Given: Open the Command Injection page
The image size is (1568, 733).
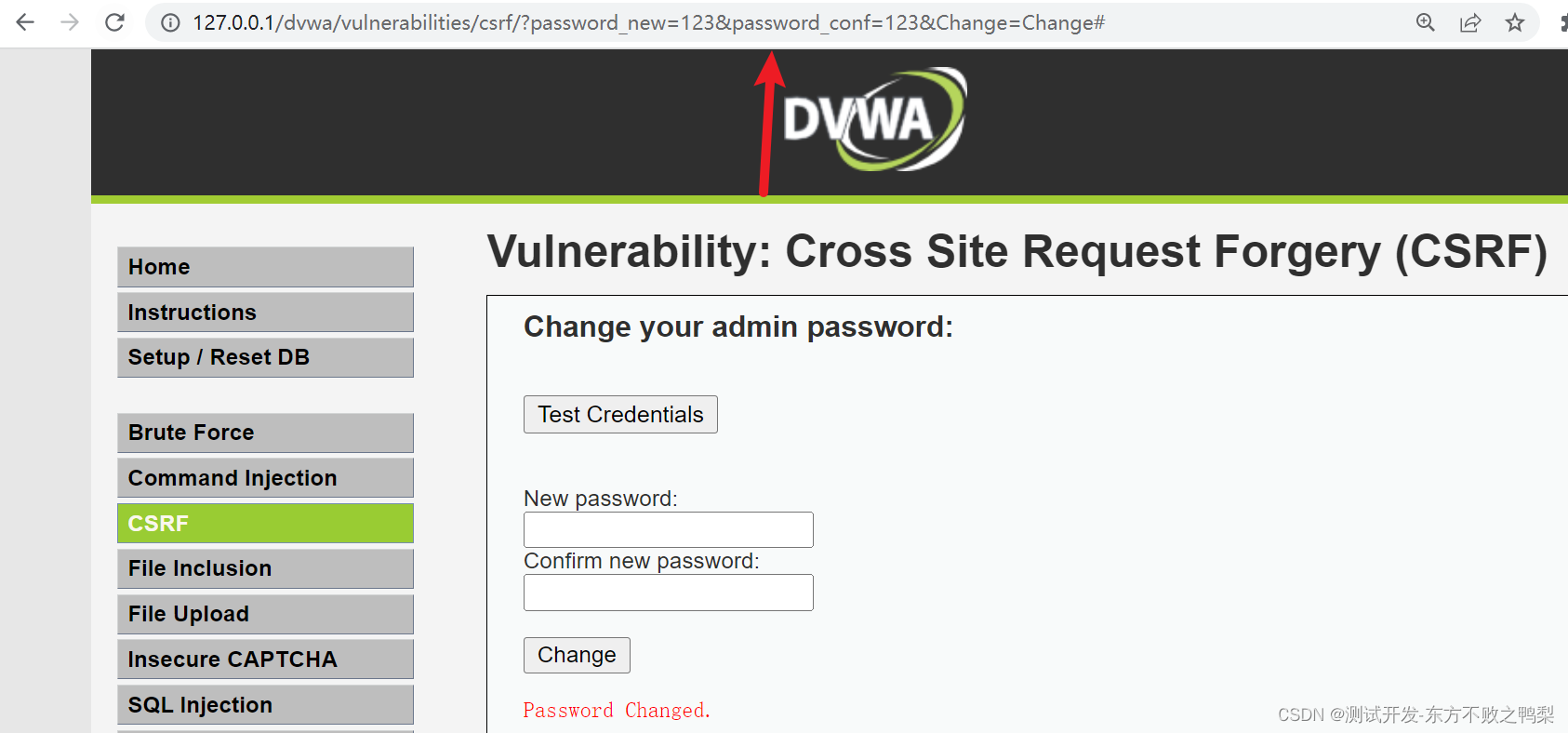Looking at the screenshot, I should [x=265, y=477].
